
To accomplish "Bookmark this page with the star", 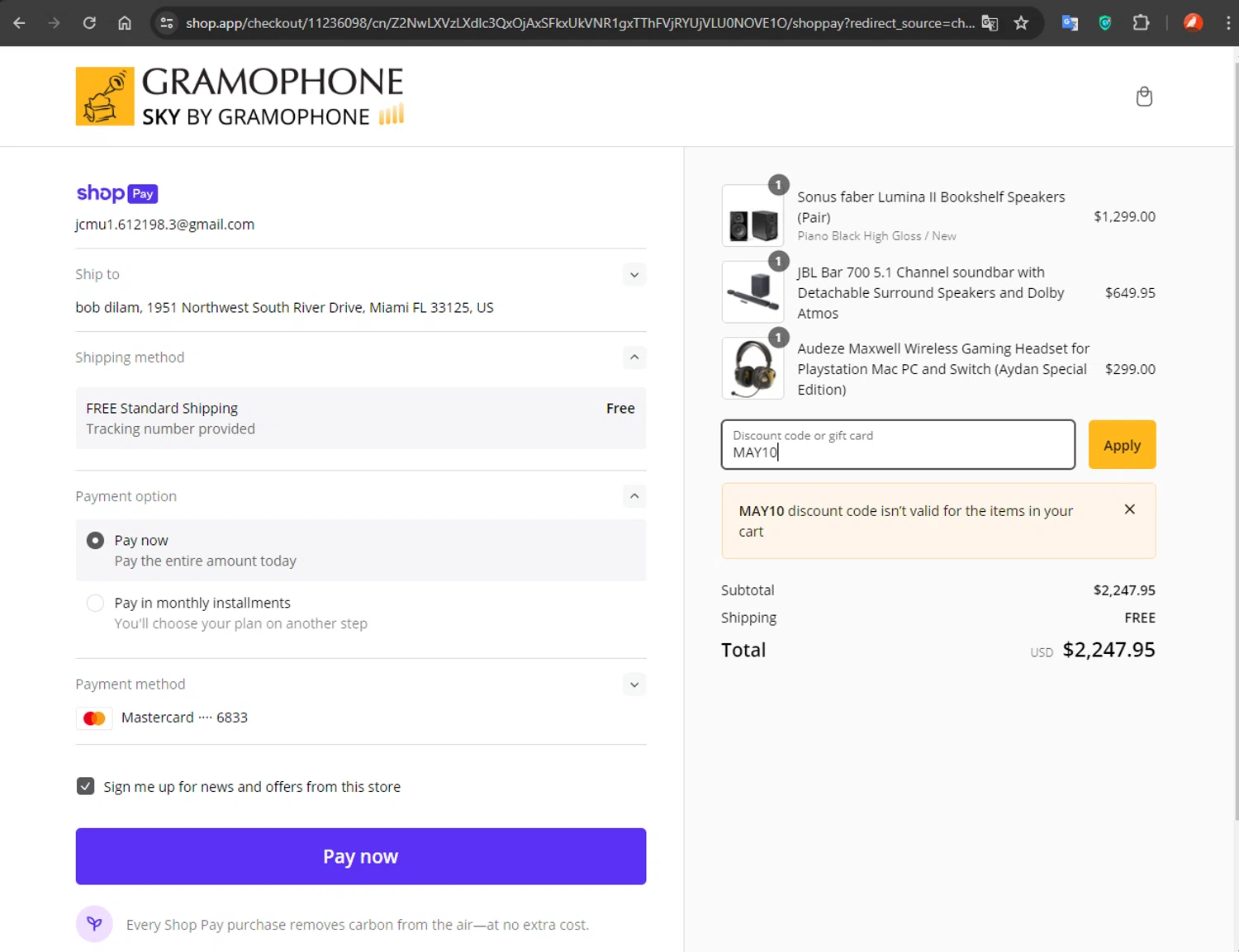I will pyautogui.click(x=1022, y=23).
